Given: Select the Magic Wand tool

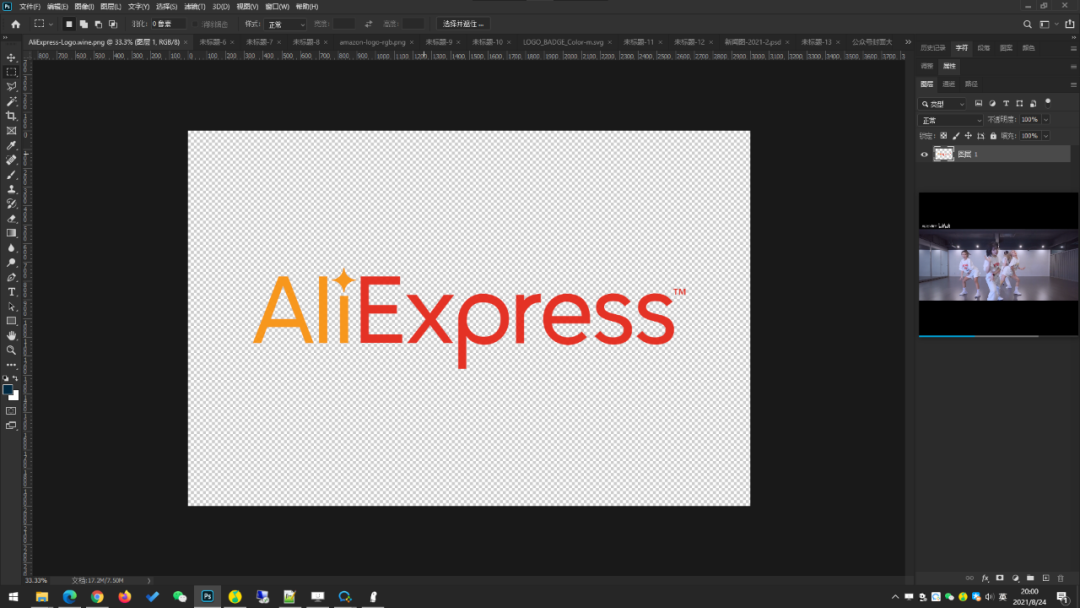Looking at the screenshot, I should coord(11,101).
